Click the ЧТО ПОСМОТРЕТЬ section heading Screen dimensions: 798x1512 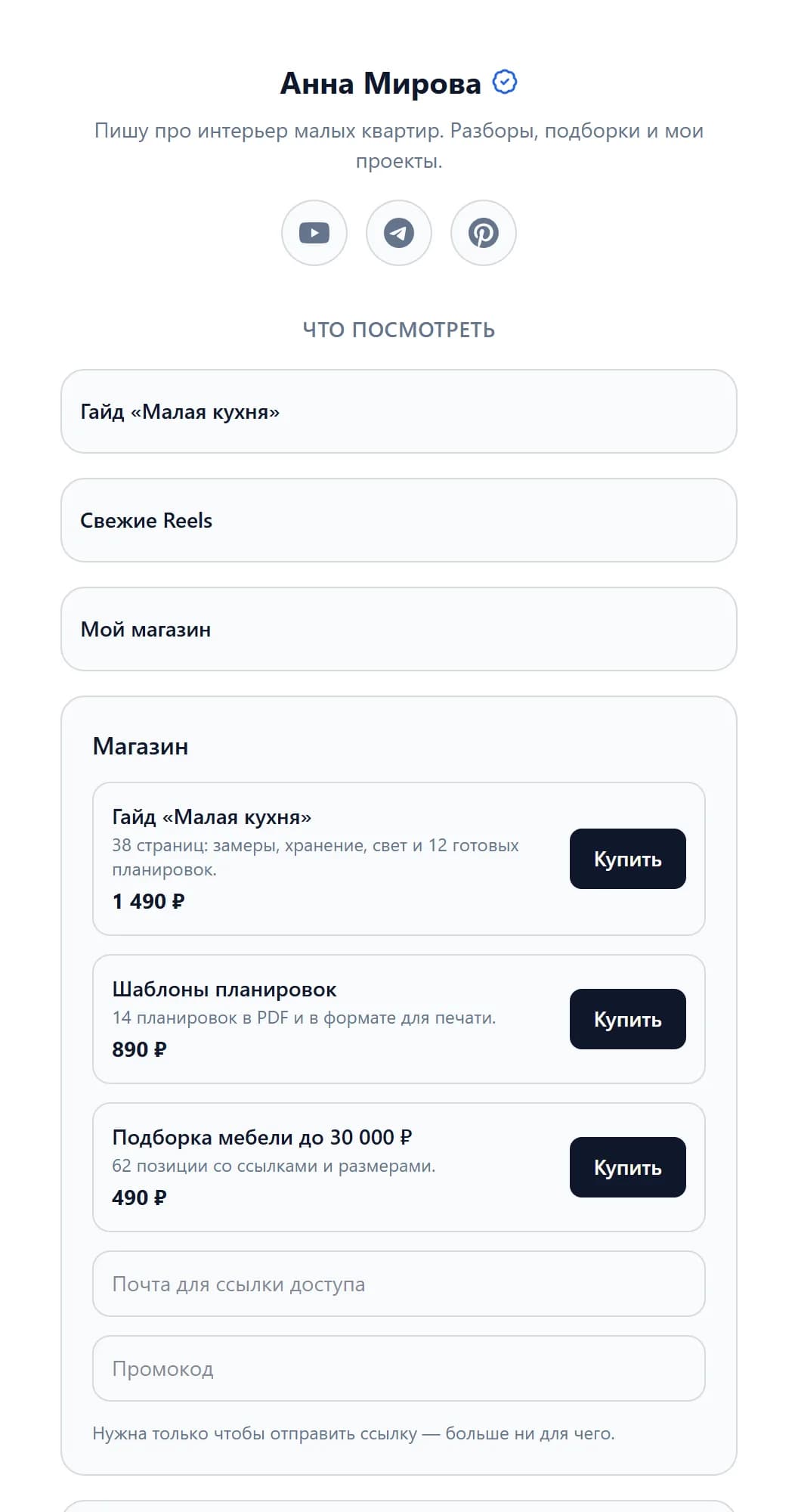pos(399,330)
